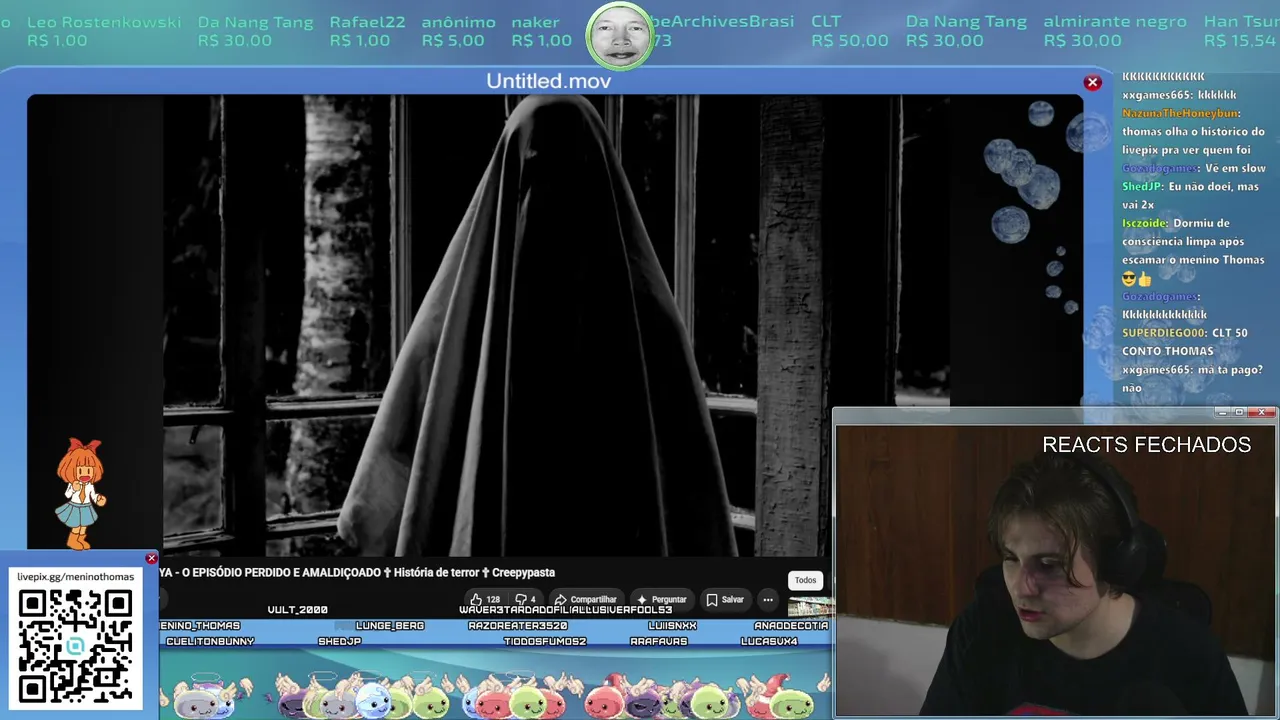Viewport: 1280px width, 720px height.
Task: Click the name tag 'TIODOSFUMOS2'
Action: (x=545, y=642)
